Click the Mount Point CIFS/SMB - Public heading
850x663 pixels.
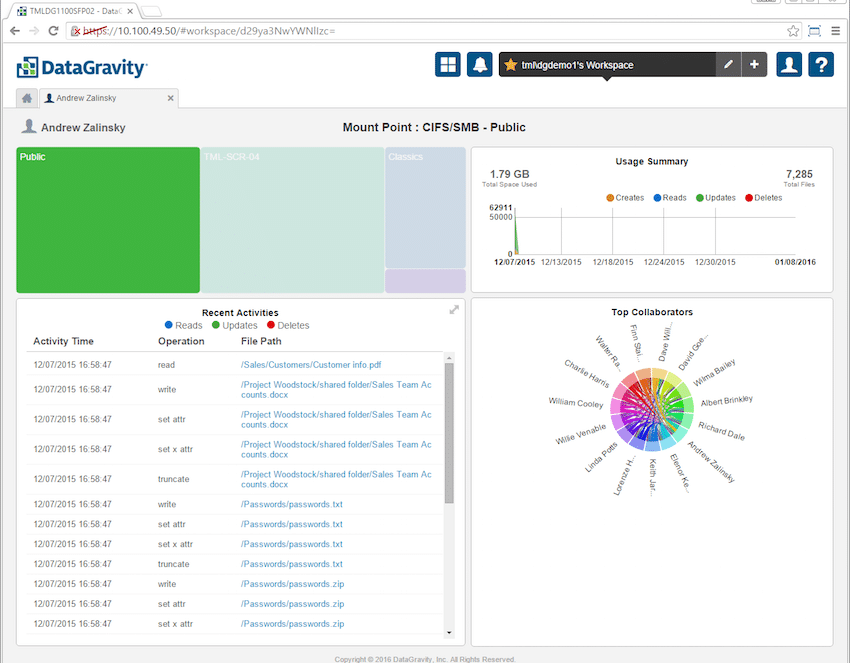[x=434, y=127]
